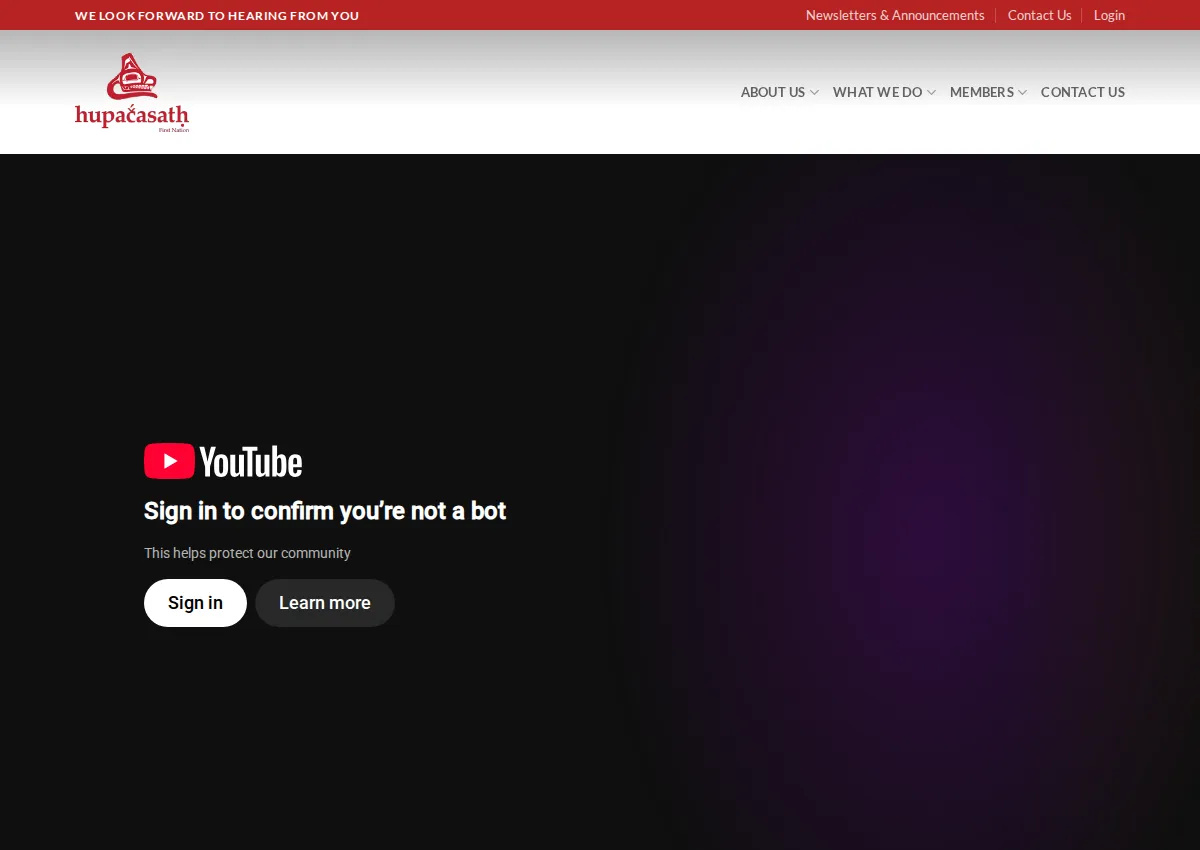Expand the Members menu chevron
This screenshot has height=850, width=1200.
point(1022,92)
